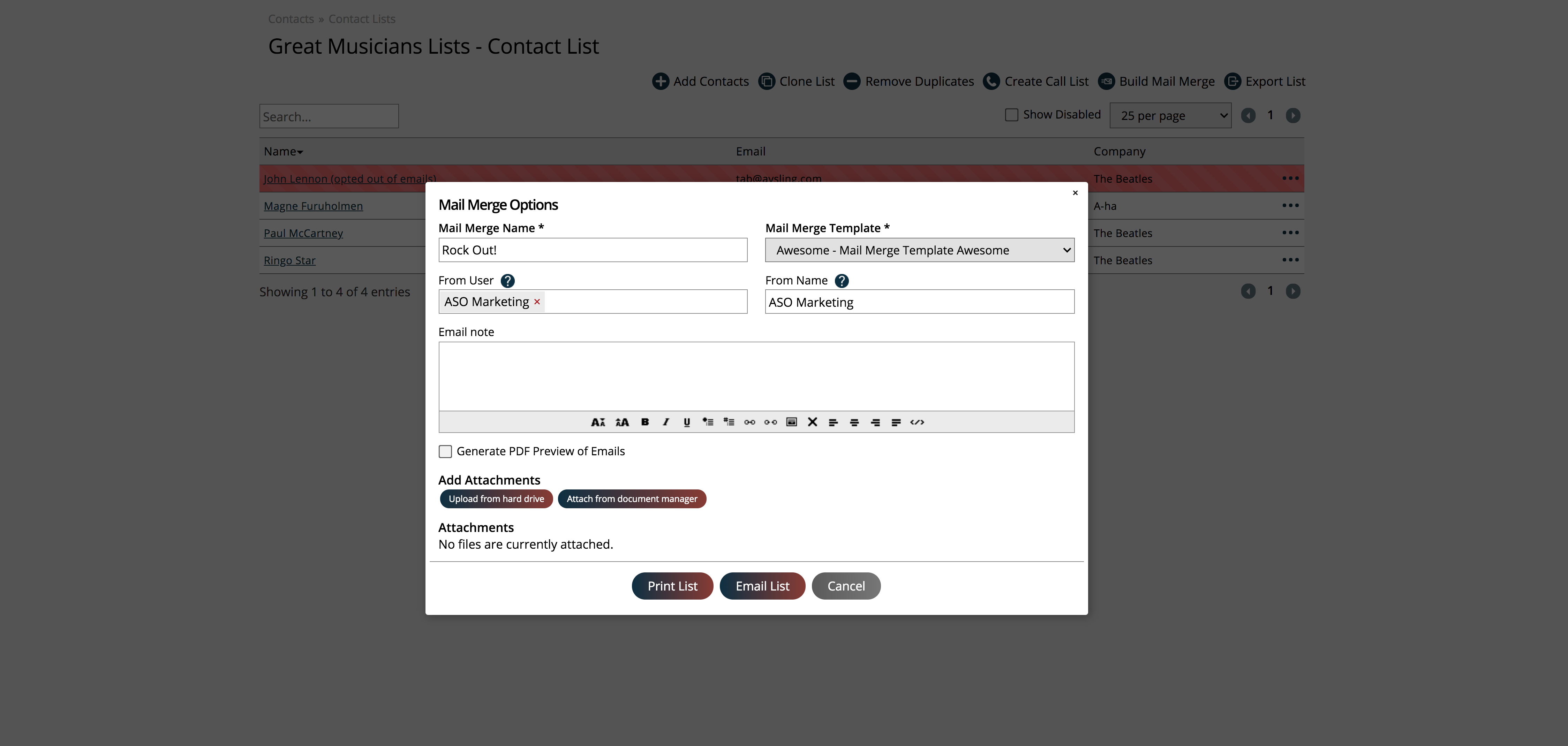Open the actions menu for Ringo Star
1568x746 pixels.
coord(1291,260)
